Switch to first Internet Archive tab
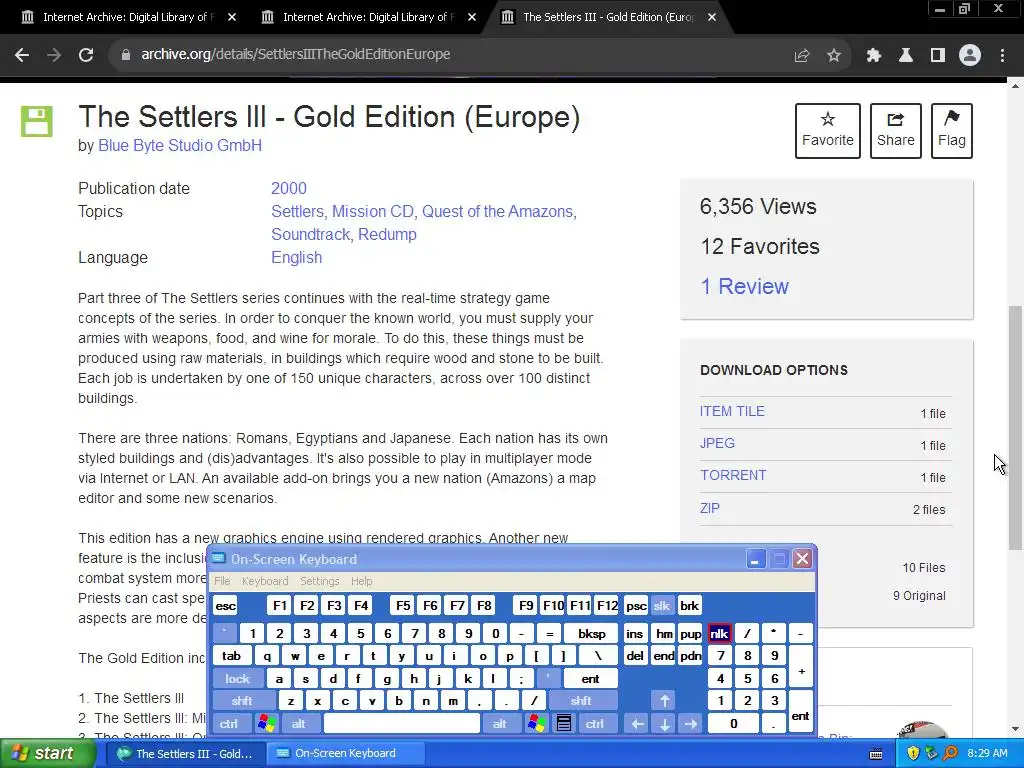 [x=129, y=17]
